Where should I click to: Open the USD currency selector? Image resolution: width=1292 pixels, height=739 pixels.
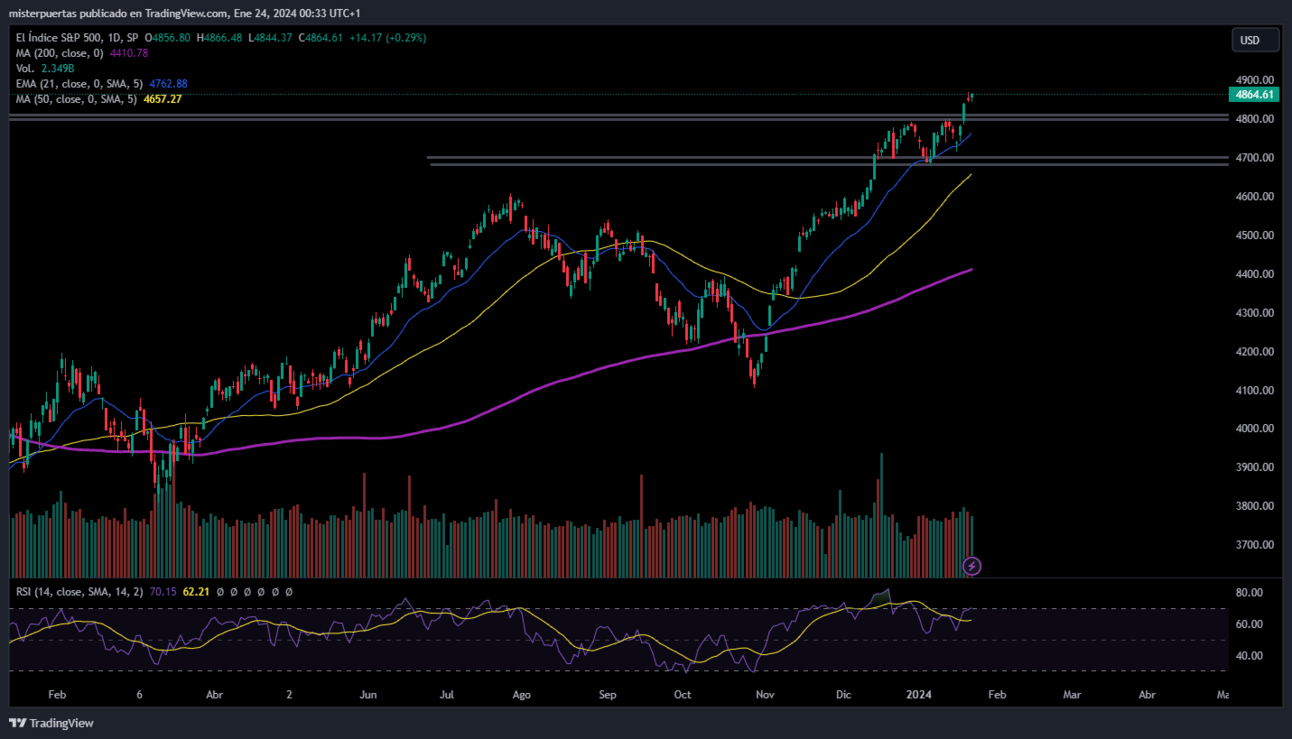point(1255,40)
